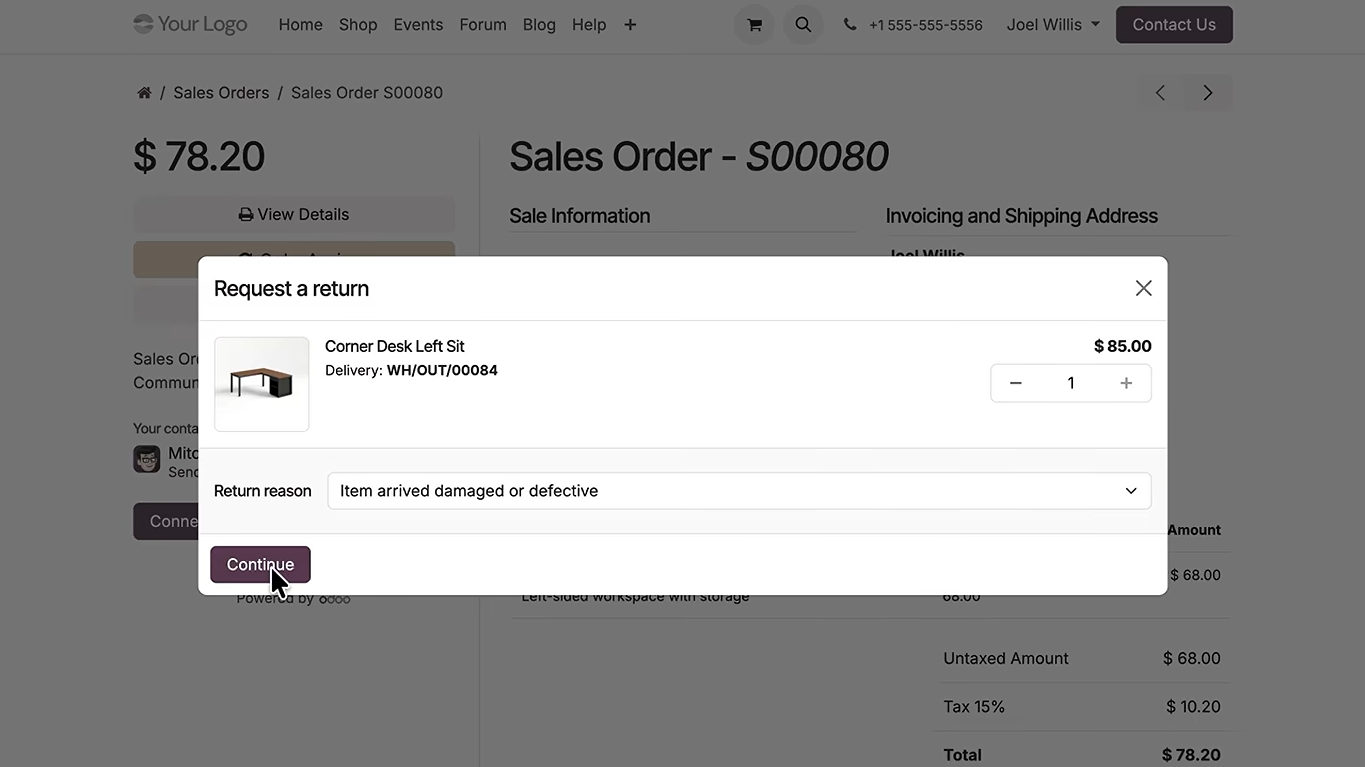Click the Untaxed Amount label
This screenshot has height=767, width=1365.
tap(1006, 658)
